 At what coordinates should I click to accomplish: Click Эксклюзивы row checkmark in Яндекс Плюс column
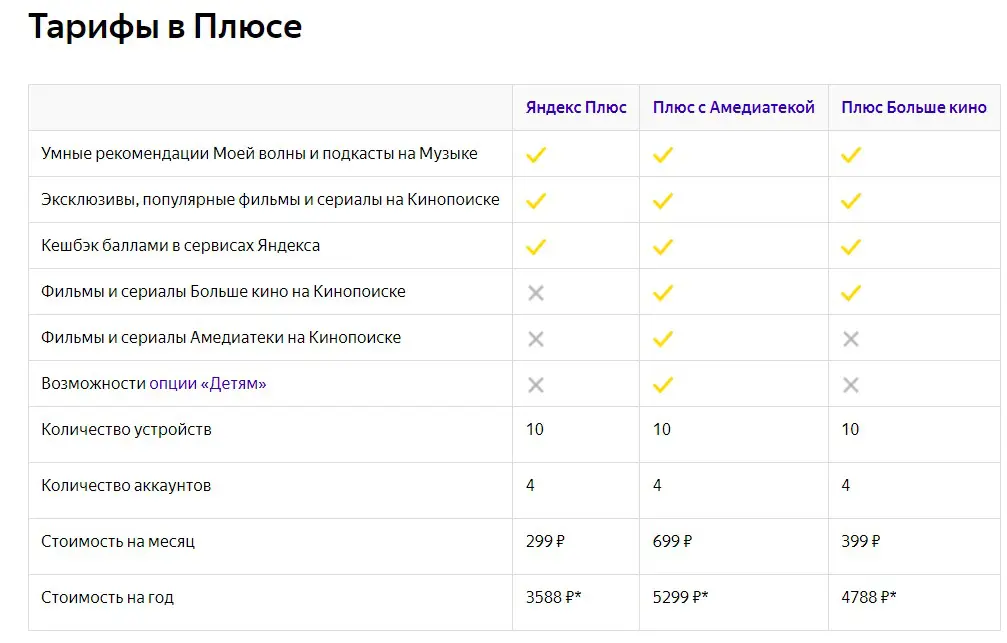tap(536, 201)
